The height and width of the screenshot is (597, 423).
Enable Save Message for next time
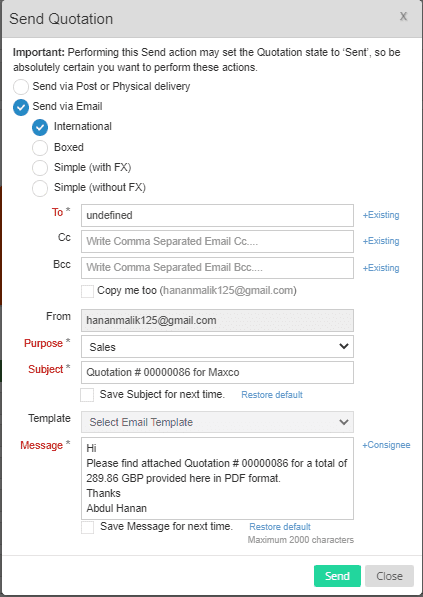click(87, 527)
